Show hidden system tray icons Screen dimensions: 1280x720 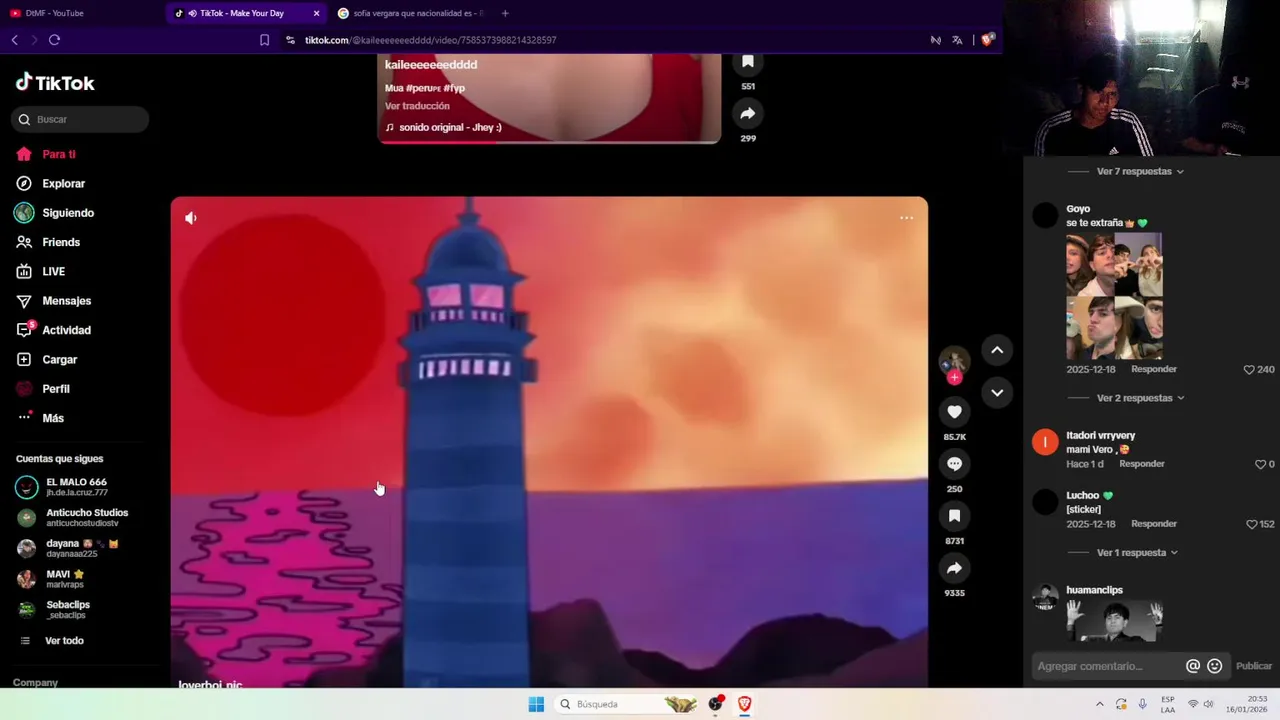(x=1100, y=704)
